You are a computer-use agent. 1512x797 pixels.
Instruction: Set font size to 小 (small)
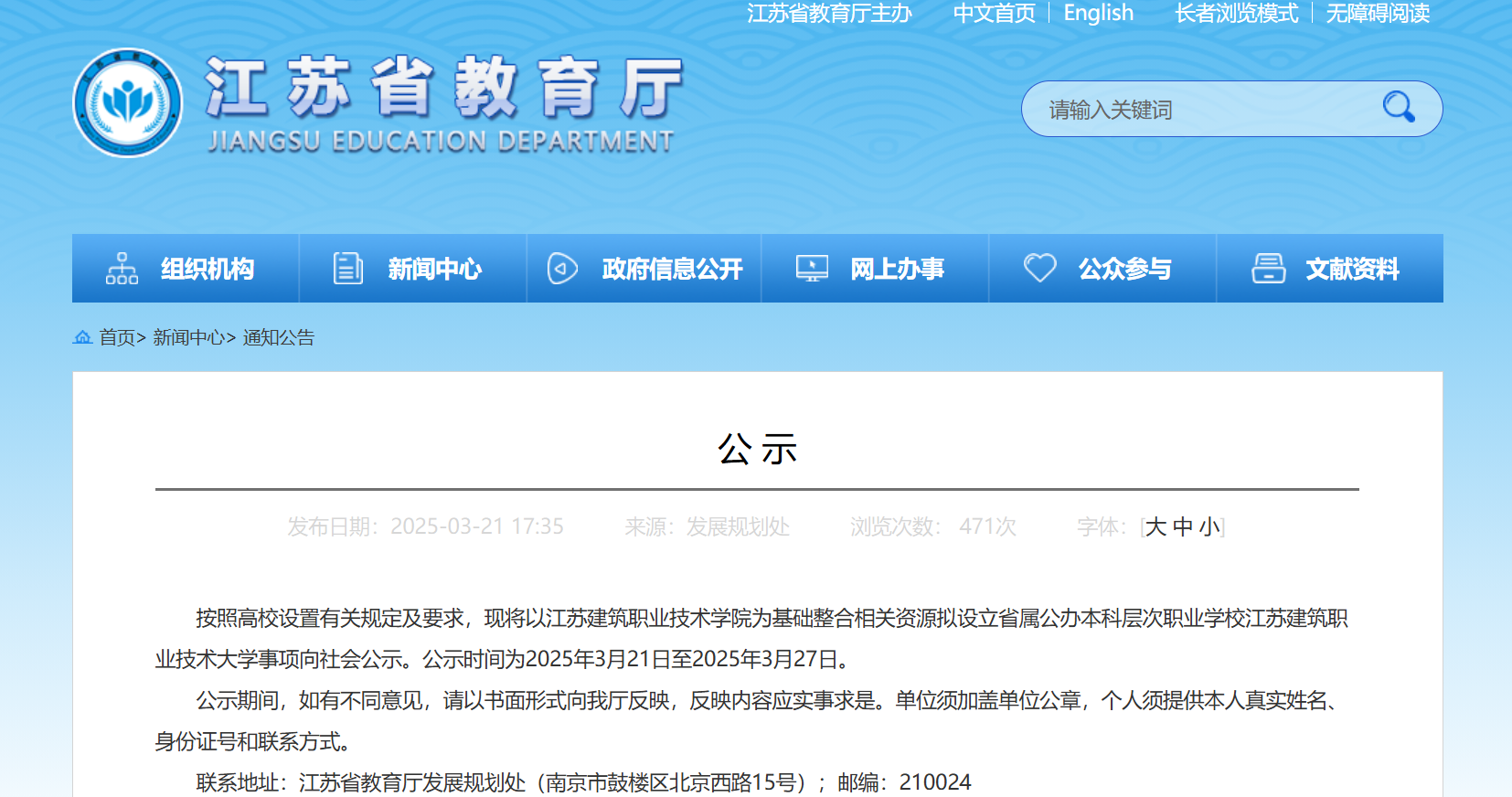[x=1209, y=527]
